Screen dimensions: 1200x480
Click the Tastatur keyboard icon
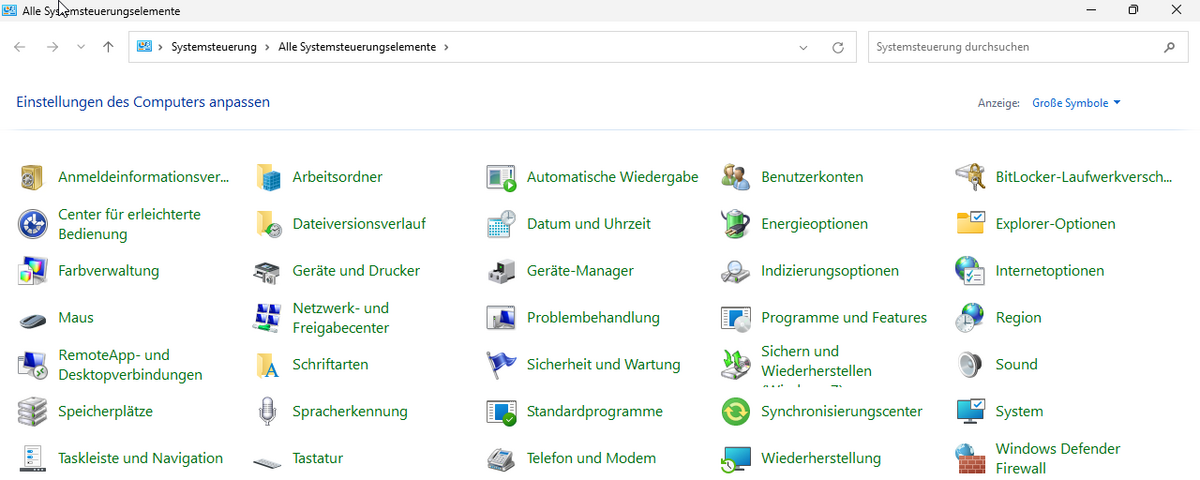[267, 459]
